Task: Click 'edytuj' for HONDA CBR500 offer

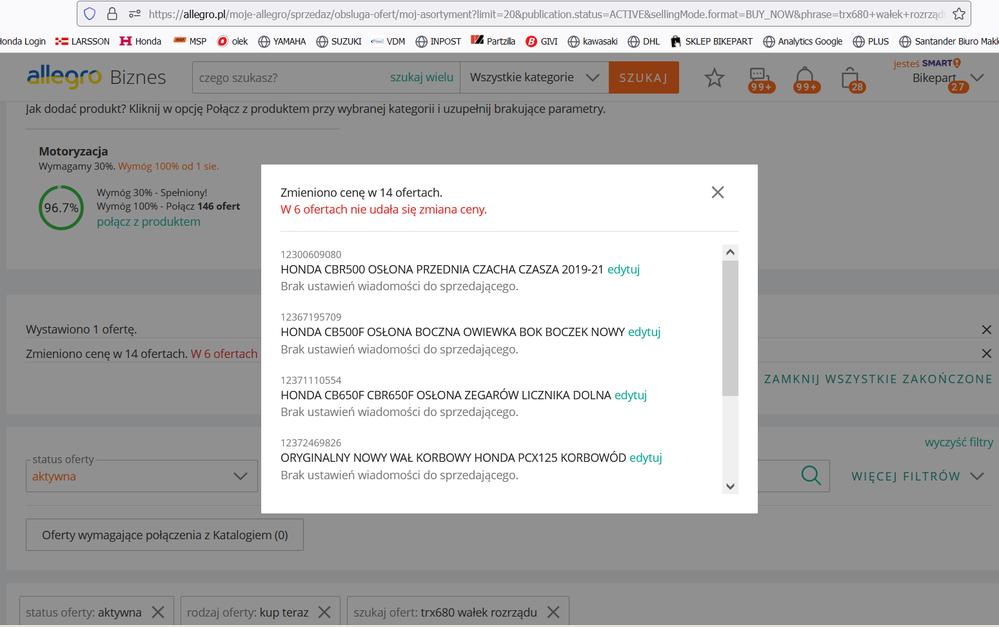Action: [x=623, y=270]
